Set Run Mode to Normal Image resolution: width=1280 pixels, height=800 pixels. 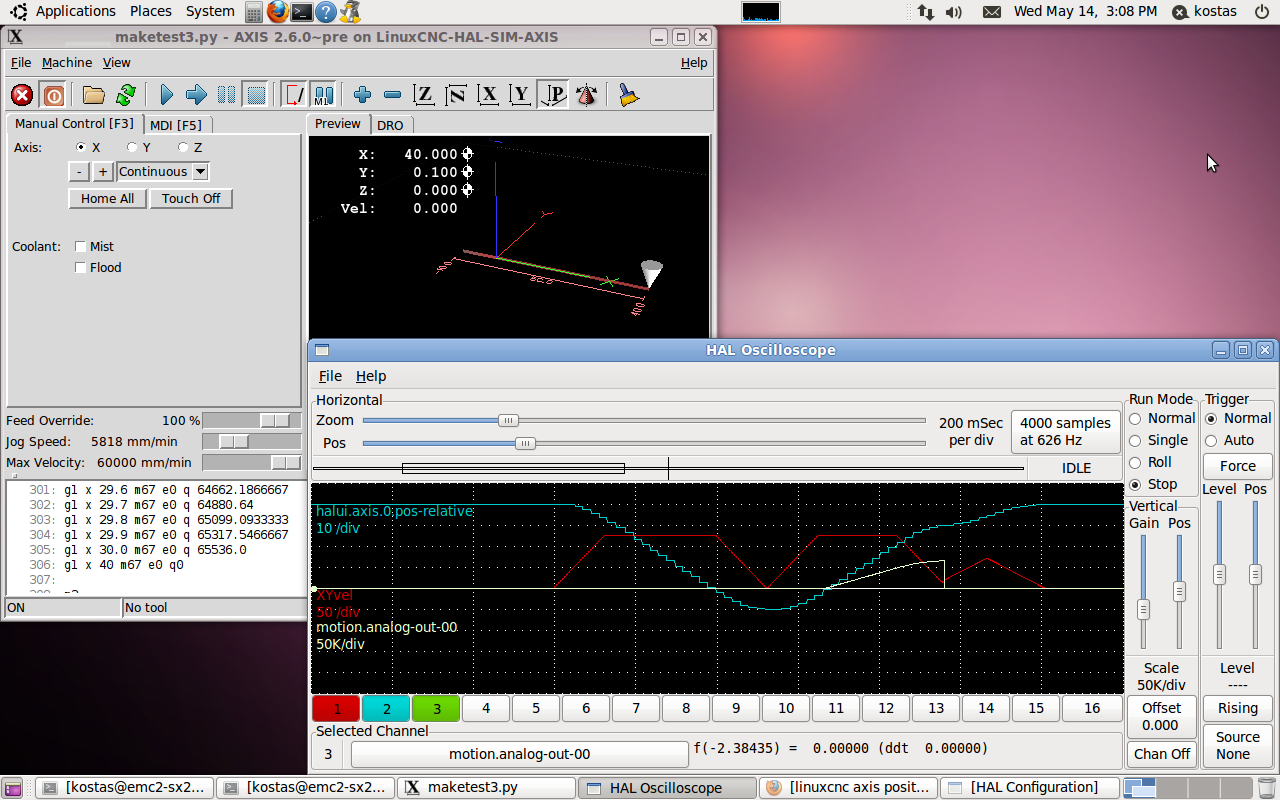point(1135,419)
